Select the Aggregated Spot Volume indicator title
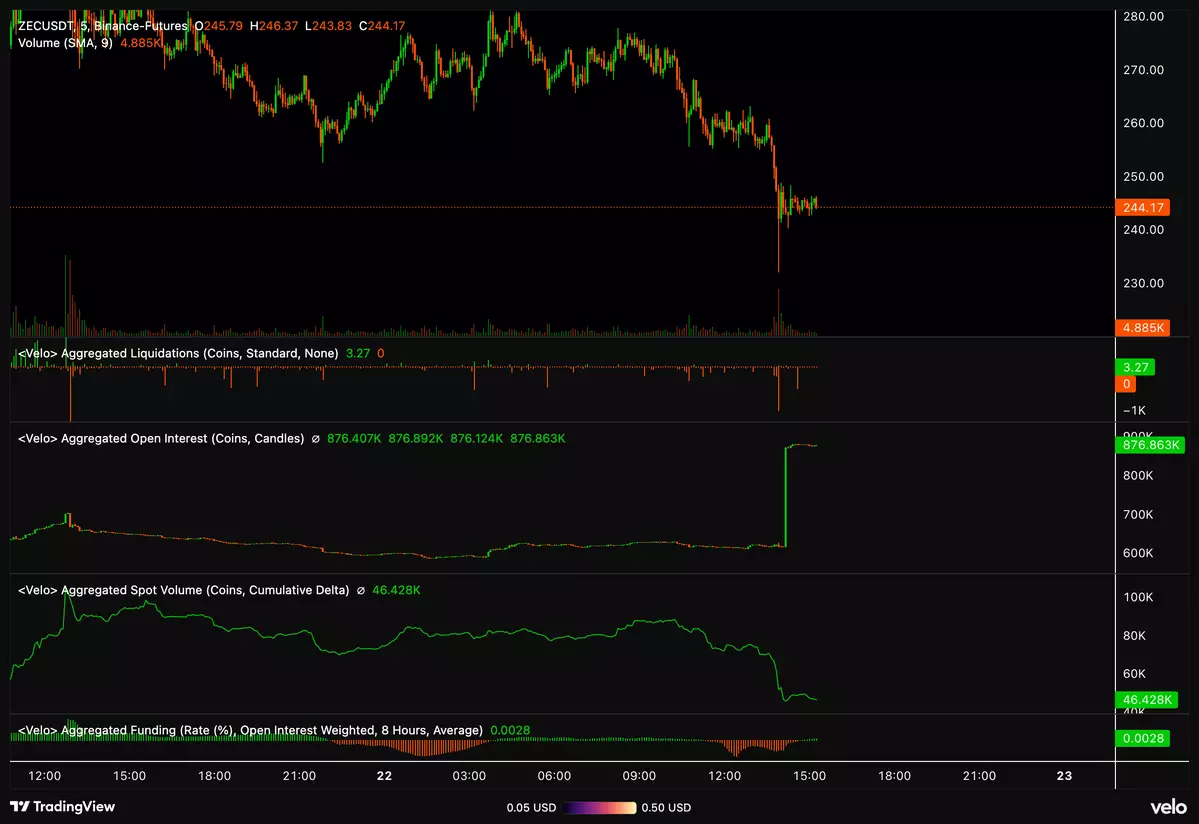Screen dimensions: 1199x824 (x=183, y=590)
